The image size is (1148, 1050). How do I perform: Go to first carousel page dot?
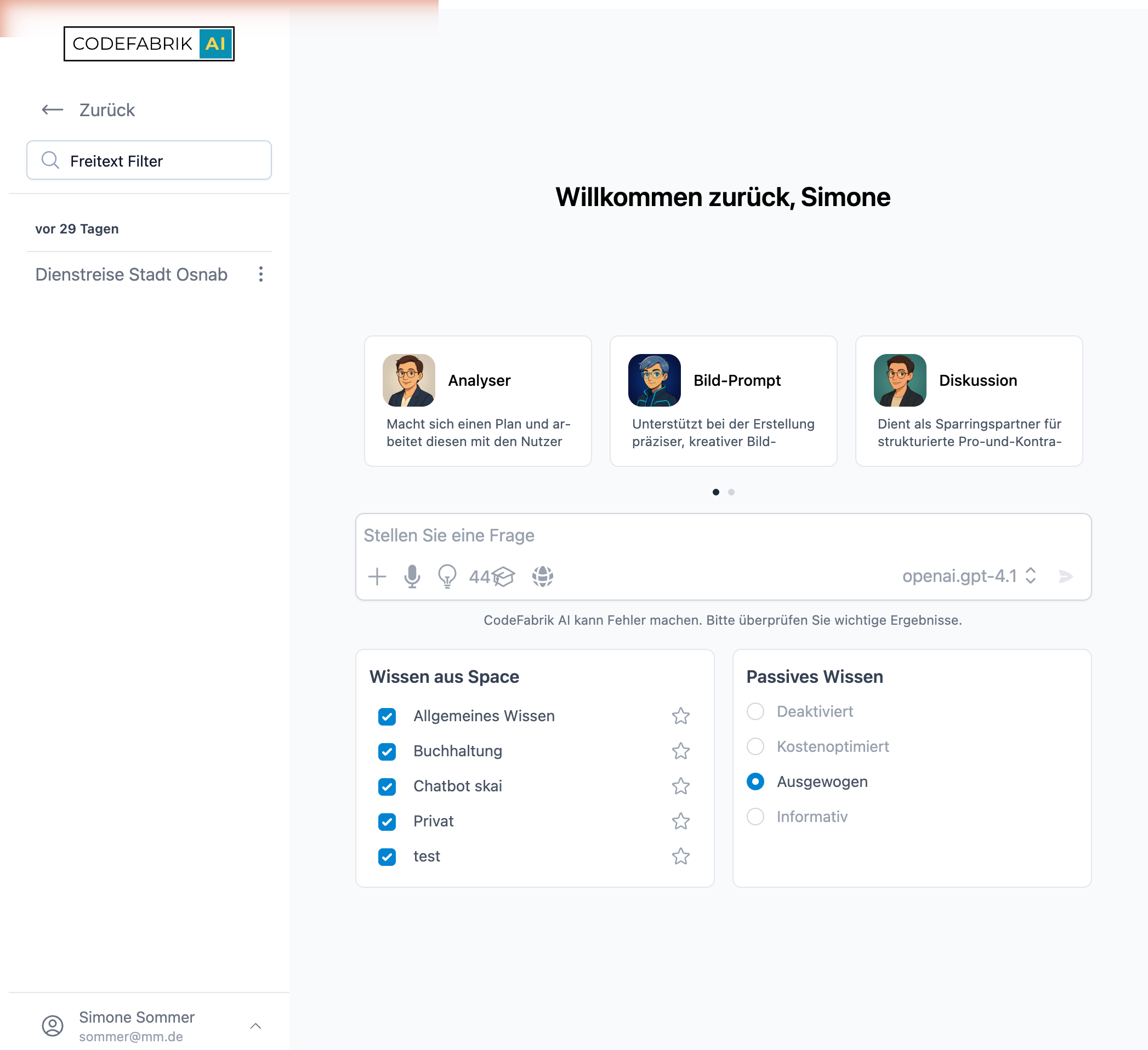tap(716, 492)
